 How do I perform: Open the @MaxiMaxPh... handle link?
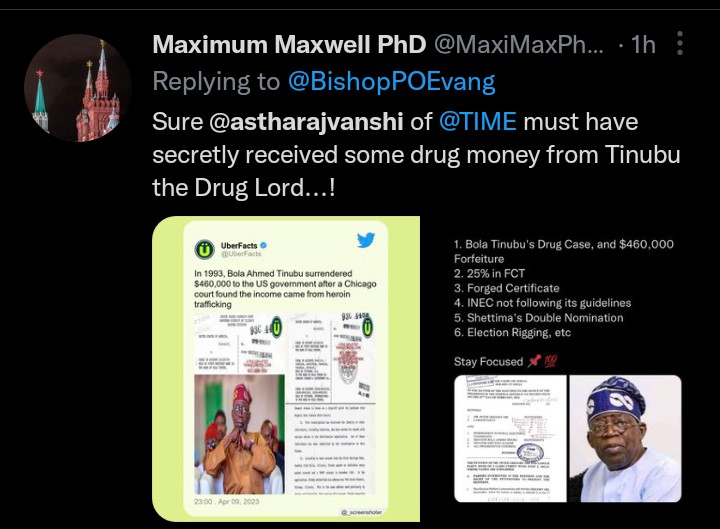coord(519,45)
